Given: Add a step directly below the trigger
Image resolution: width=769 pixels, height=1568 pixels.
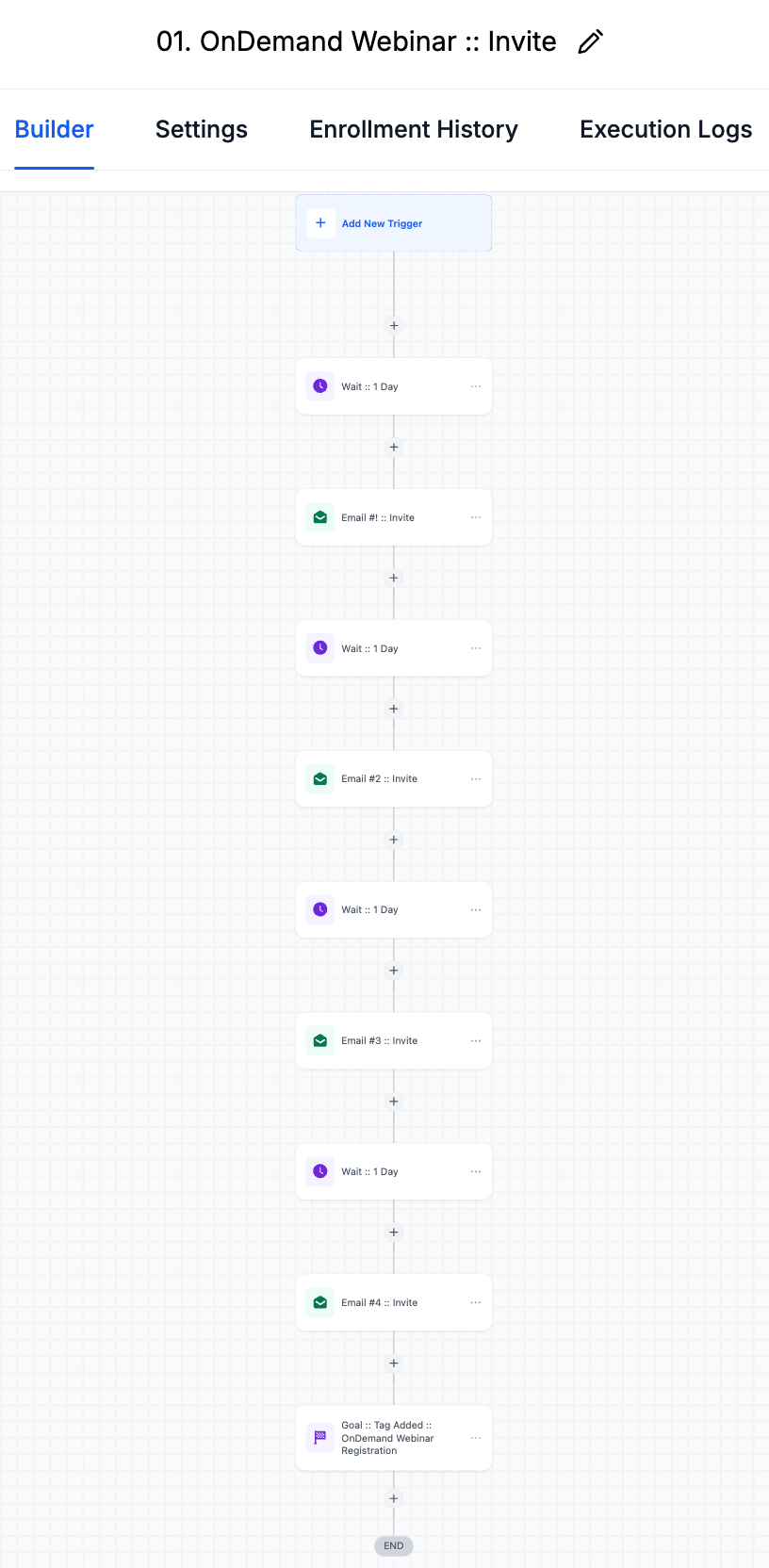Looking at the screenshot, I should (394, 326).
